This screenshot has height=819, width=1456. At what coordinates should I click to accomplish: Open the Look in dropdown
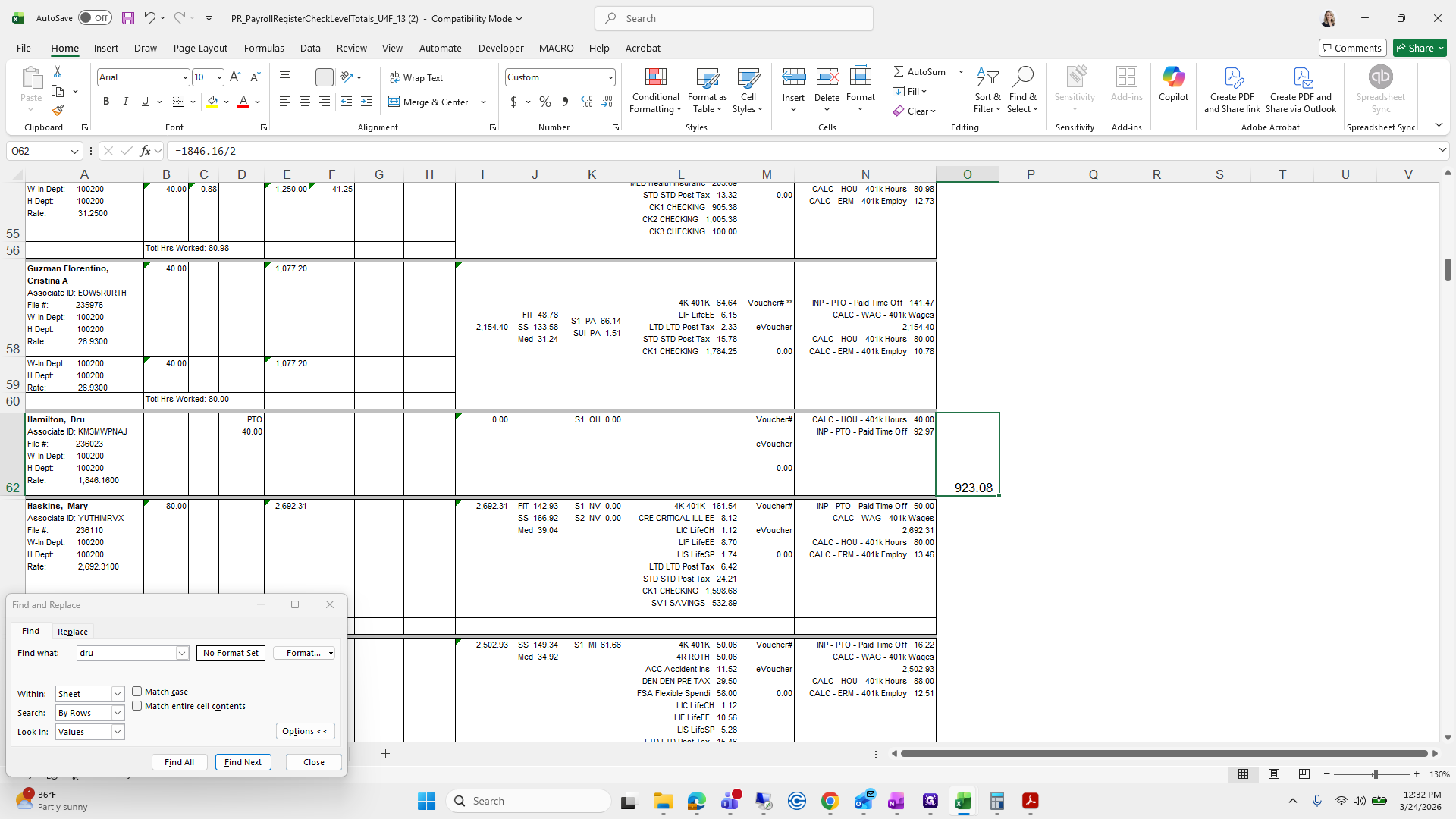[x=118, y=732]
